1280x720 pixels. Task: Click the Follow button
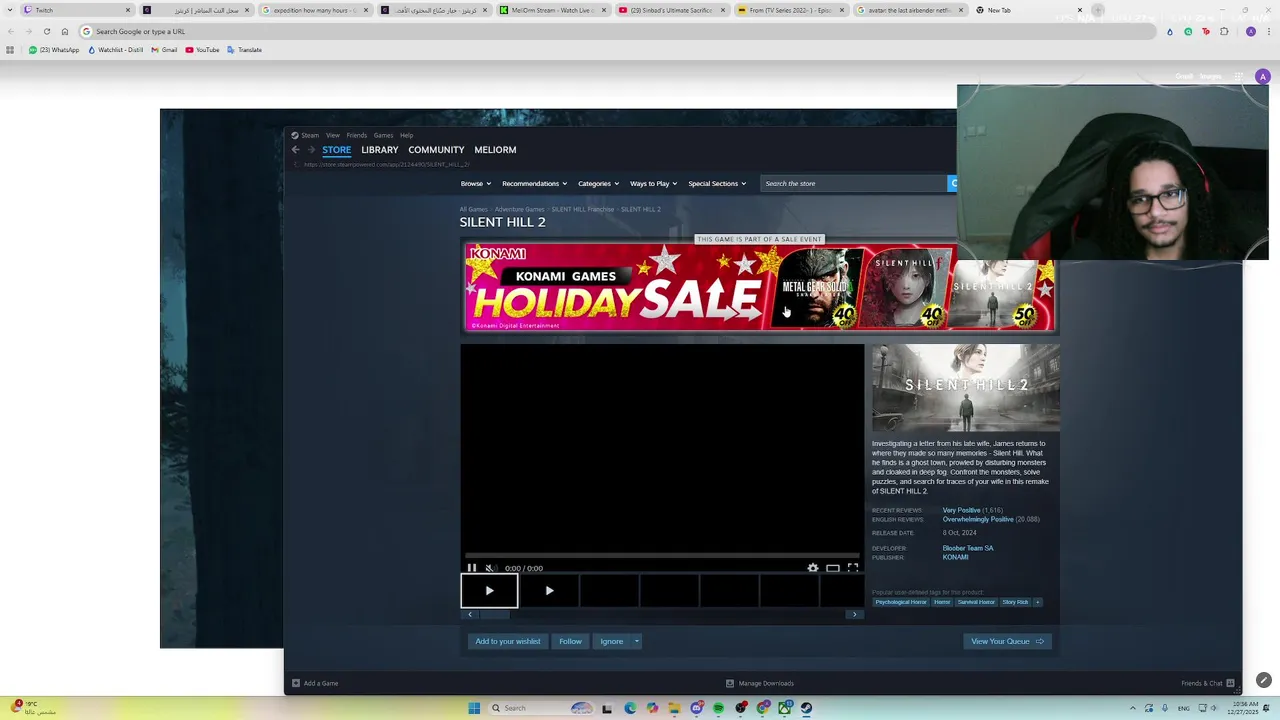570,641
